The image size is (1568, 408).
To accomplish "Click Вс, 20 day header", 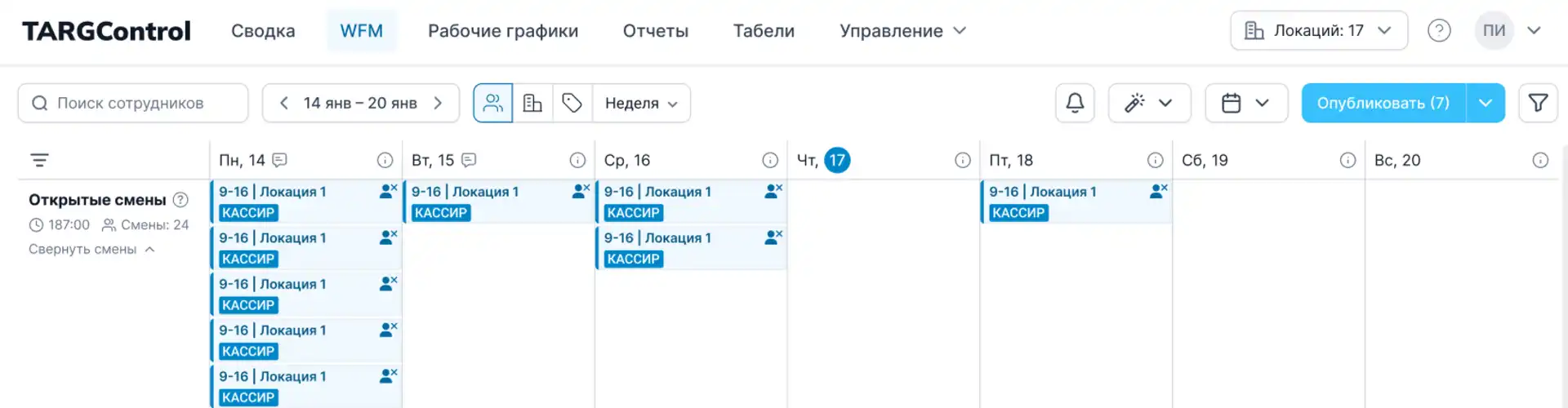I will [x=1397, y=160].
